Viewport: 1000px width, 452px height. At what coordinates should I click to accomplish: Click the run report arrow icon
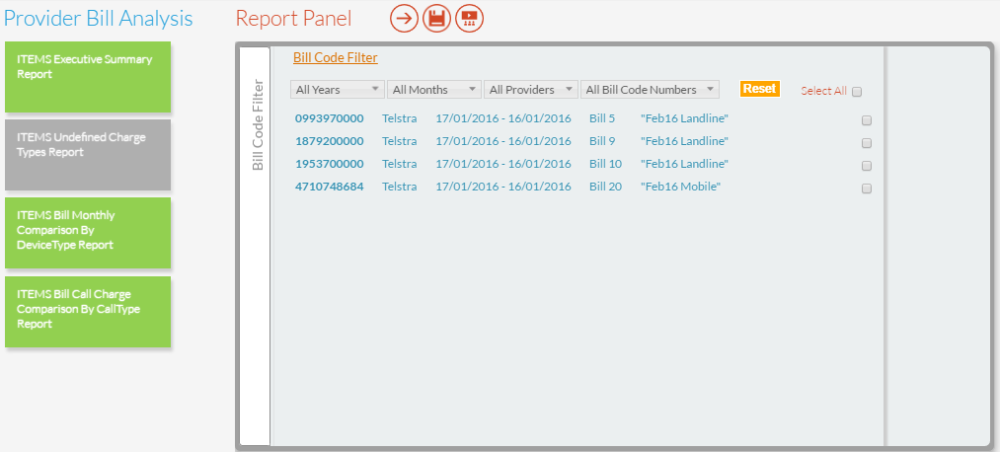(404, 18)
